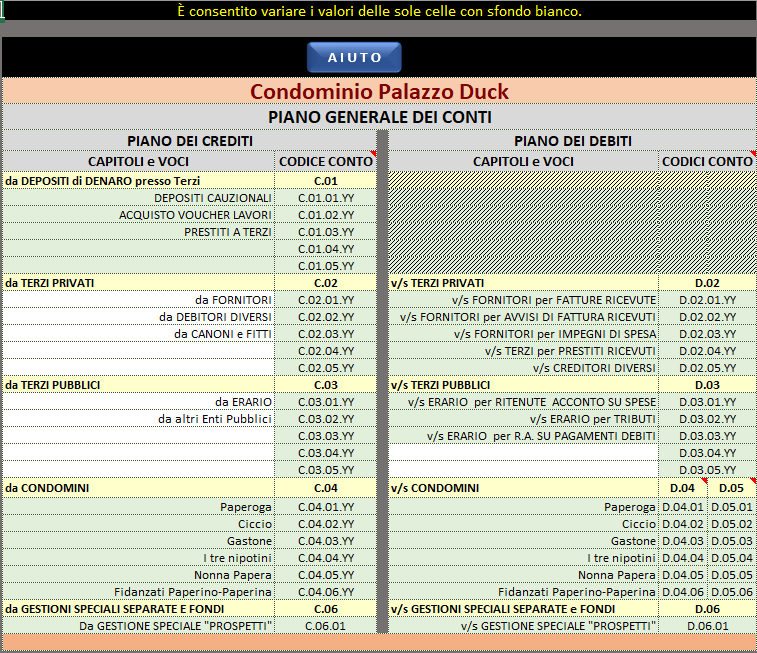This screenshot has width=757, height=653.
Task: Click empty white cell beside C.03.05.YY
Action: tap(139, 470)
